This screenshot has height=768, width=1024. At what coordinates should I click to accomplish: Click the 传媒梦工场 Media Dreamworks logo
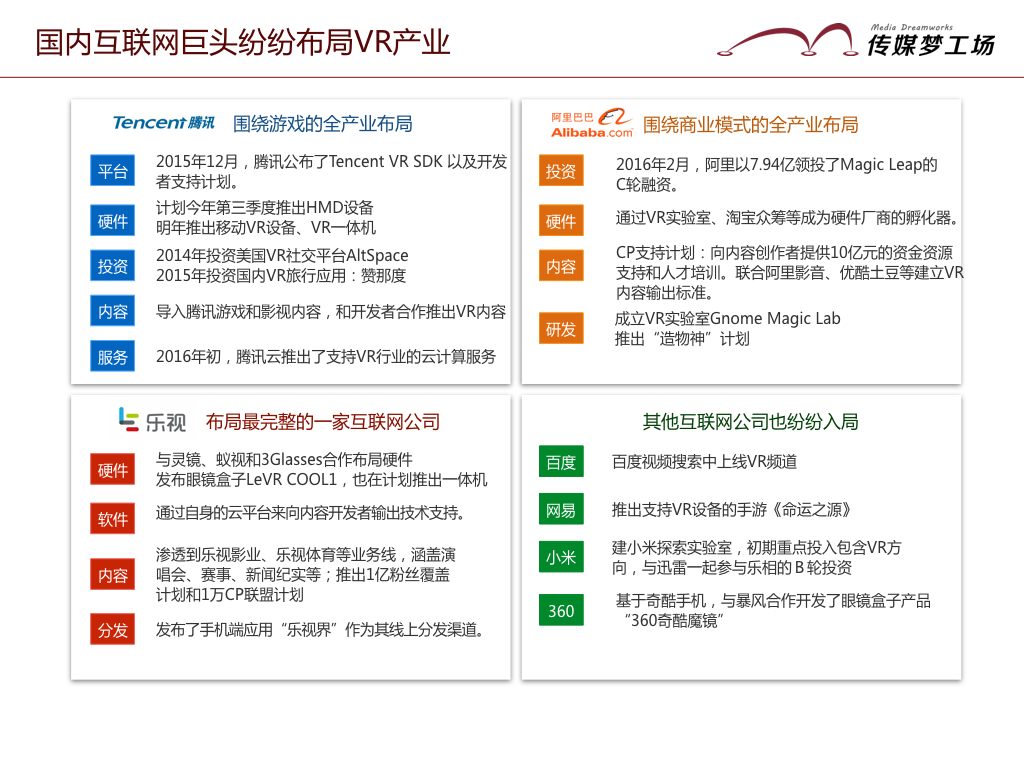[x=856, y=41]
